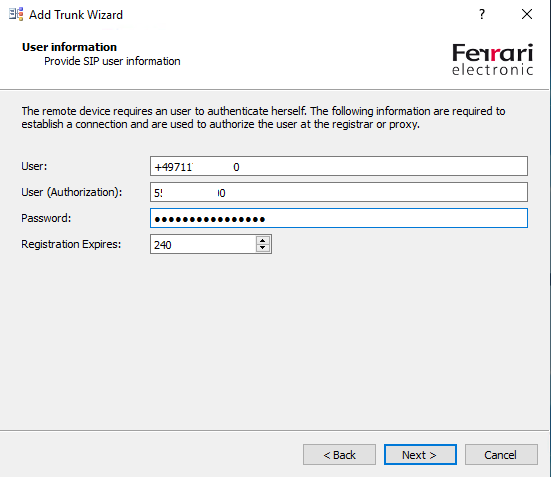551x477 pixels.
Task: Open help with the question mark button
Action: [x=482, y=14]
